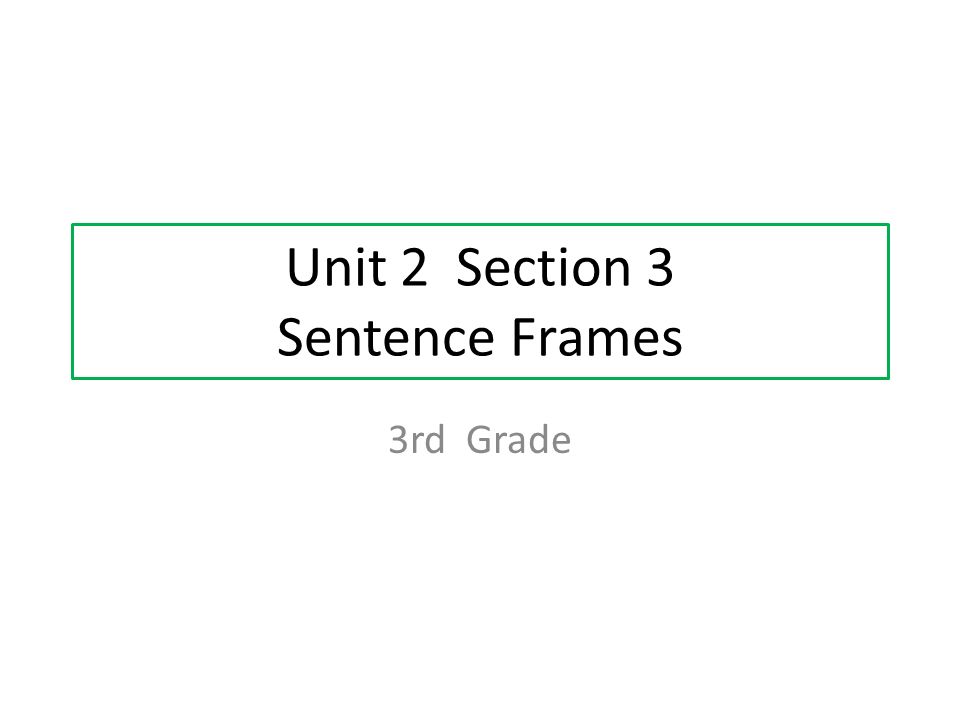The height and width of the screenshot is (720, 960).
Task: Click the top-right corner of the green box
Action: [x=888, y=225]
